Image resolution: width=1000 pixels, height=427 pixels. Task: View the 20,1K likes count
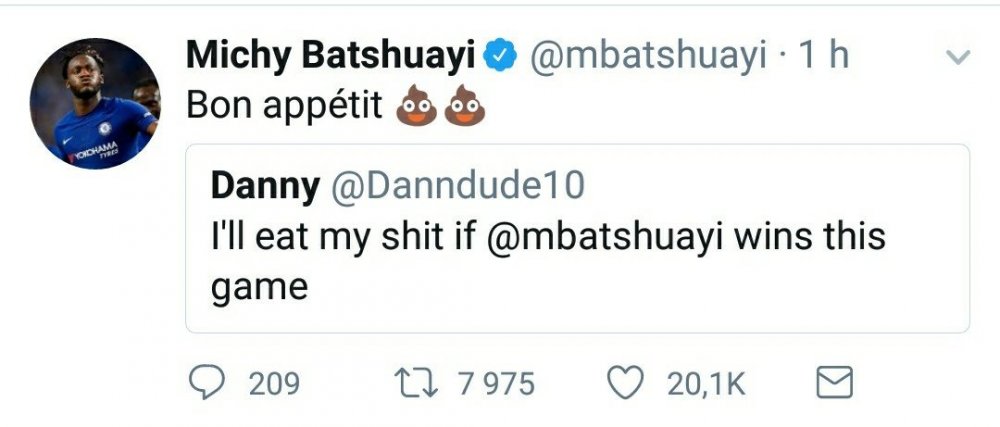click(x=706, y=384)
